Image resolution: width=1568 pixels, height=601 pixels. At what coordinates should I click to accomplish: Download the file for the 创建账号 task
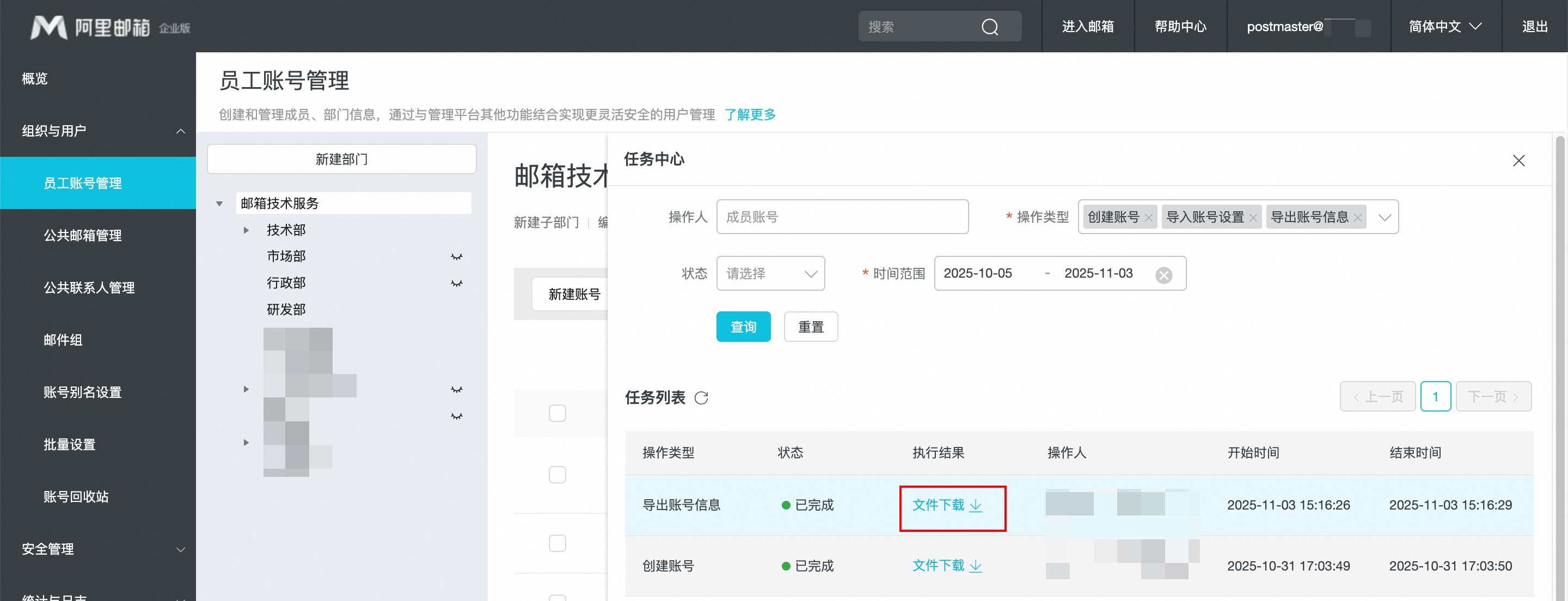click(x=947, y=565)
